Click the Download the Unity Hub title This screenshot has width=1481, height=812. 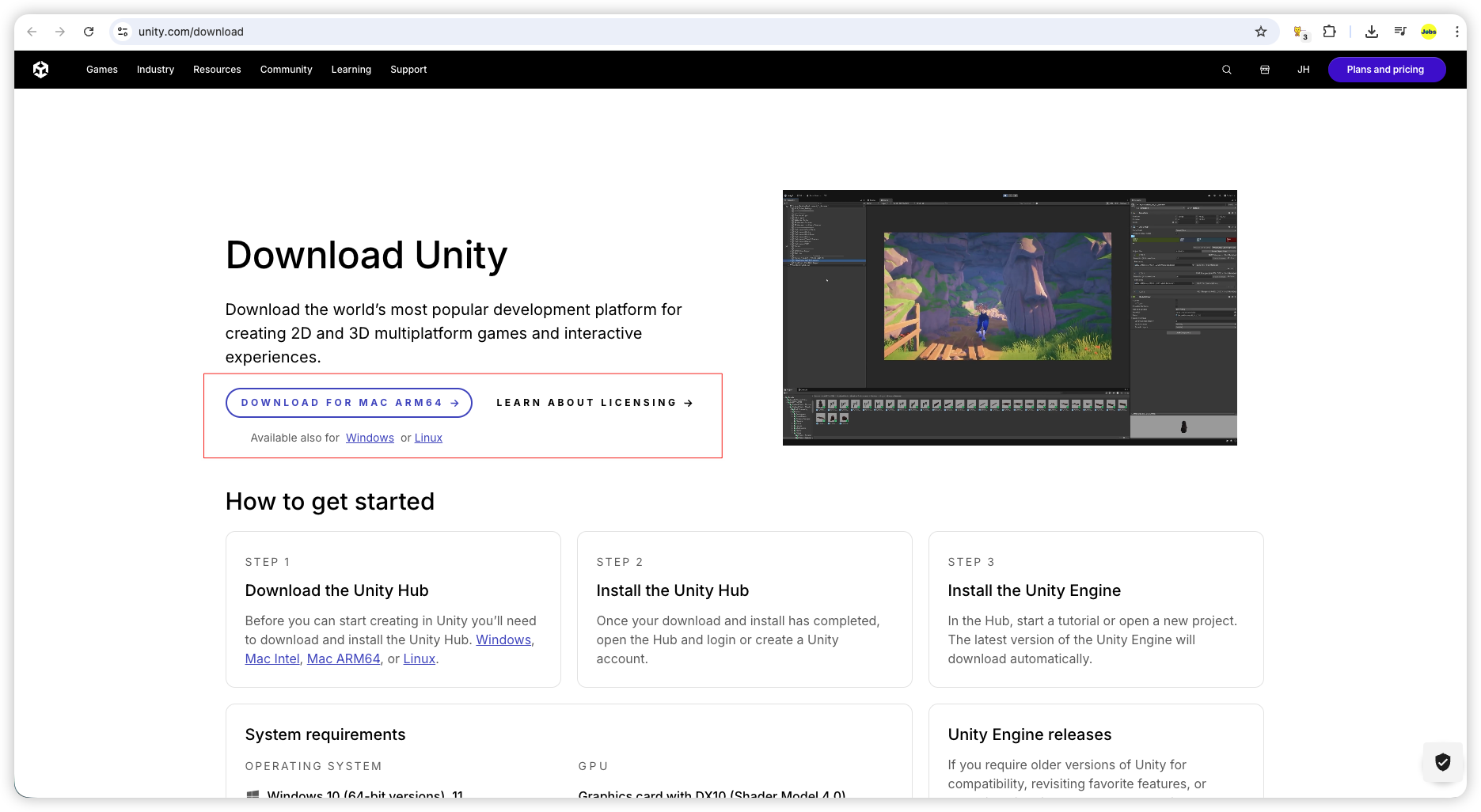pos(337,590)
